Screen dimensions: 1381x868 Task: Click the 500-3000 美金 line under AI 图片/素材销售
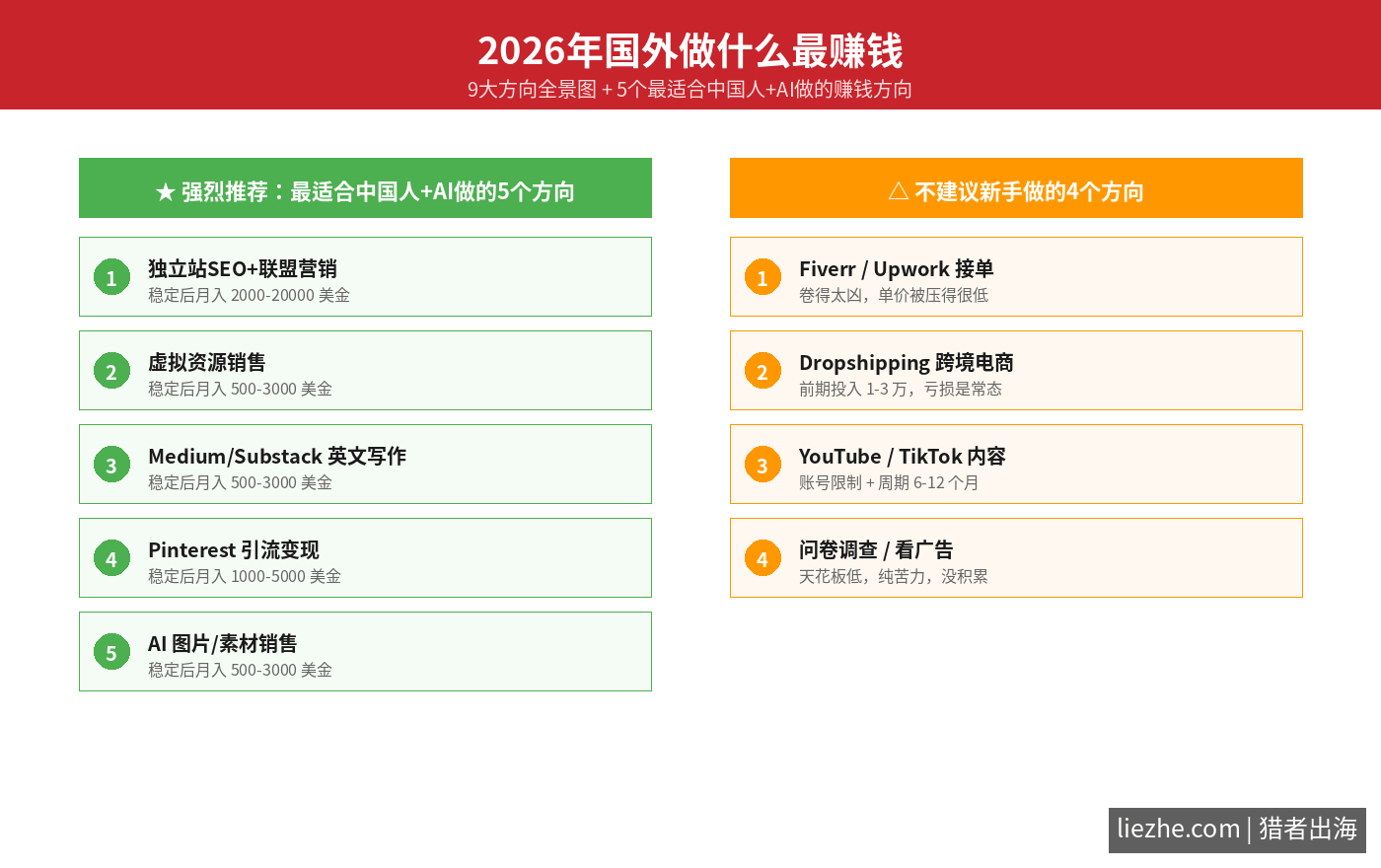pyautogui.click(x=240, y=670)
